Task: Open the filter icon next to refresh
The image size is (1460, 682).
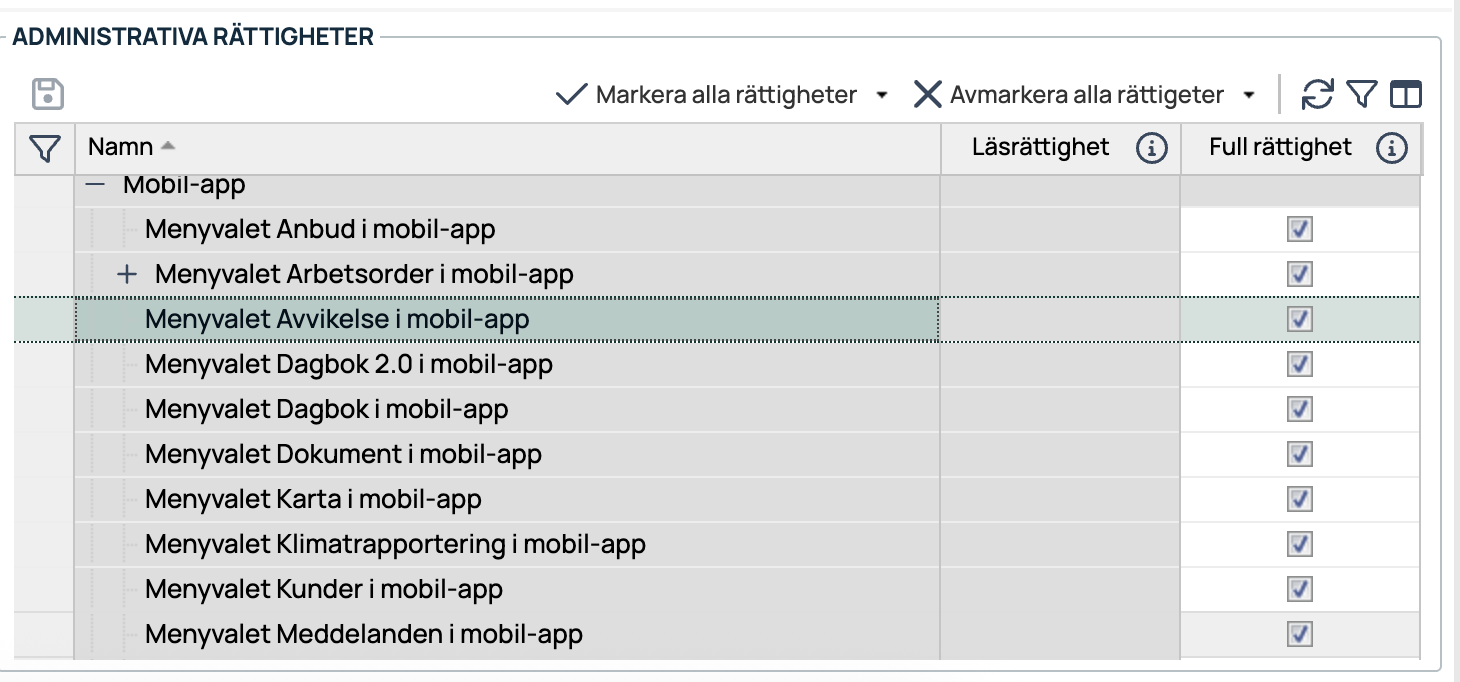Action: pyautogui.click(x=1361, y=93)
